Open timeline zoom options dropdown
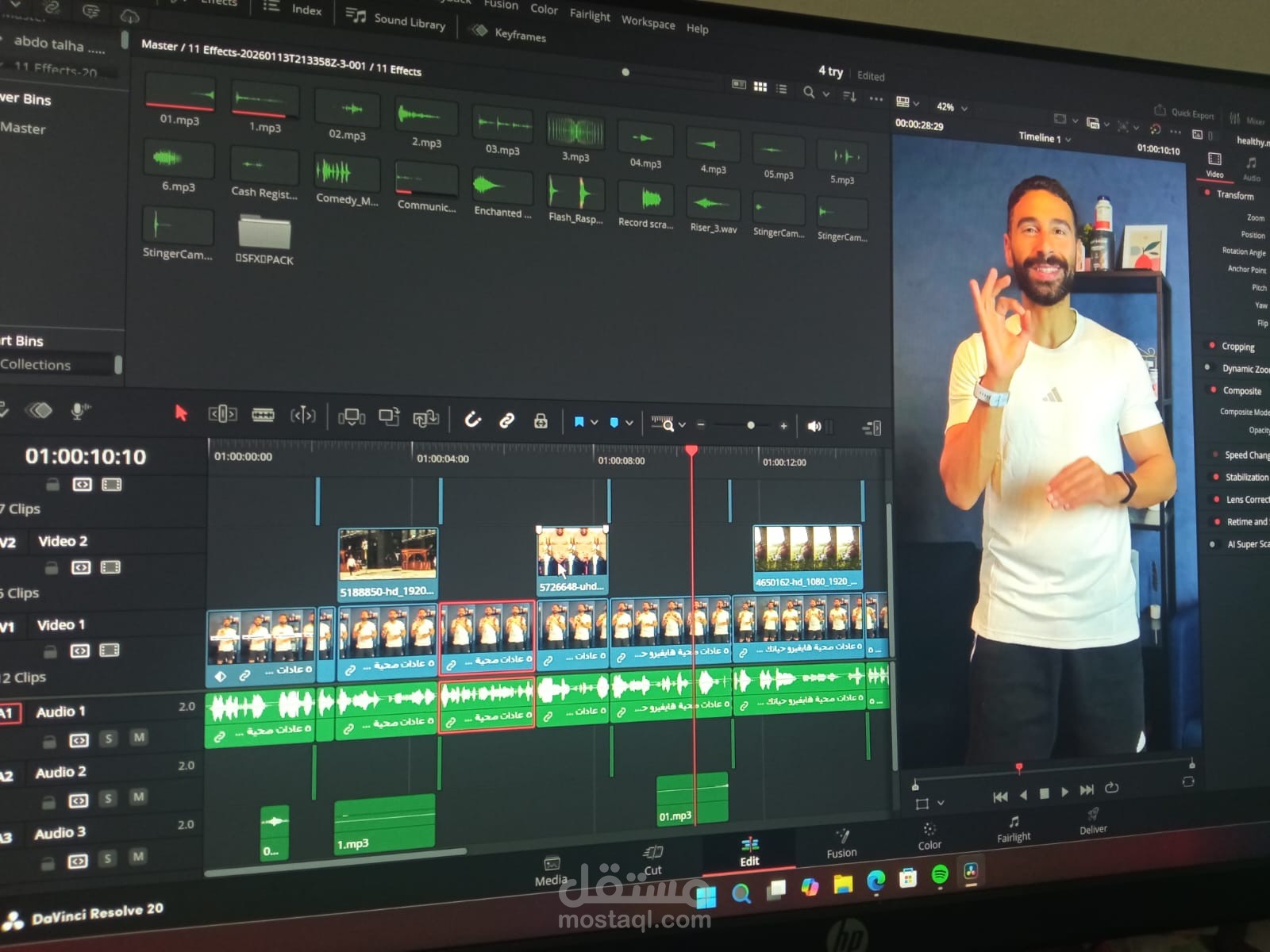This screenshot has width=1270, height=952. coord(681,424)
